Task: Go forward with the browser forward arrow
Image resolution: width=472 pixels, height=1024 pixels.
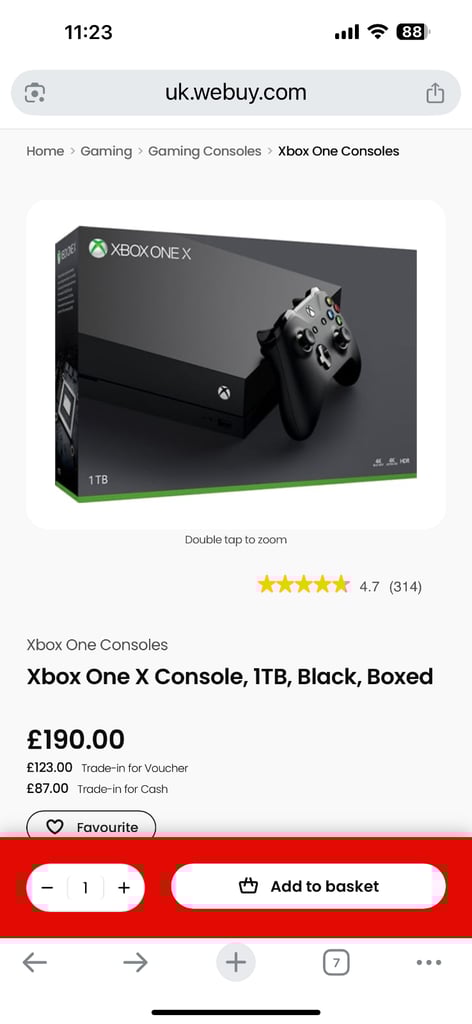Action: 135,962
